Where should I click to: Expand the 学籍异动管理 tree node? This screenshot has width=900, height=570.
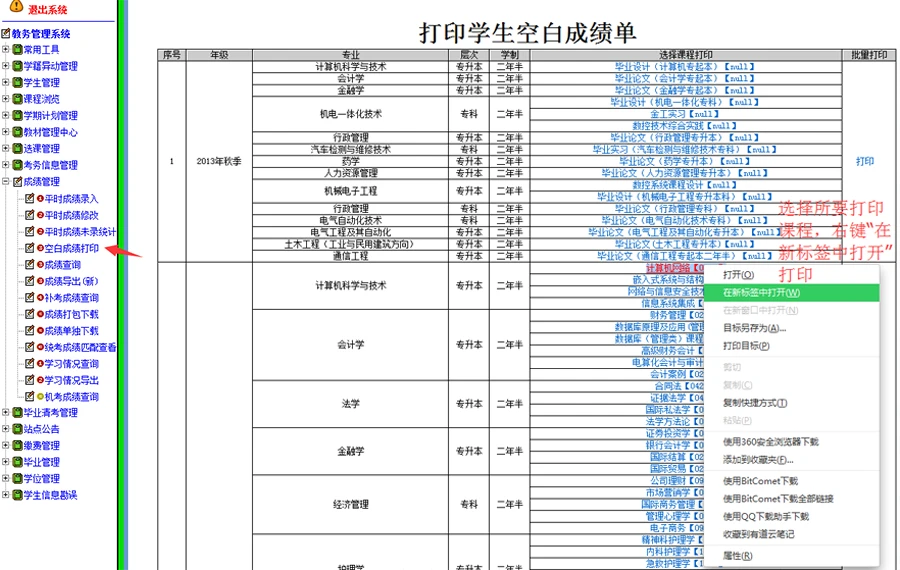[6, 66]
